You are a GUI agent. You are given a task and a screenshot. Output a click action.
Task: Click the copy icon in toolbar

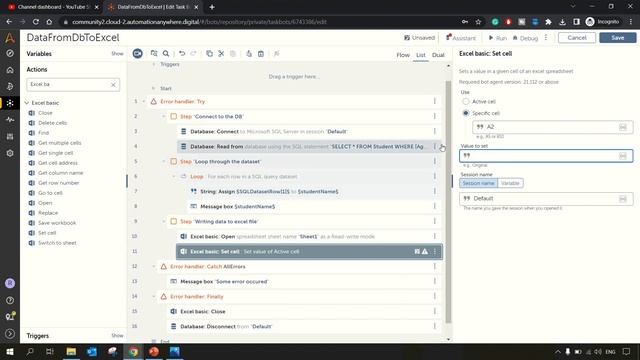click(x=209, y=53)
